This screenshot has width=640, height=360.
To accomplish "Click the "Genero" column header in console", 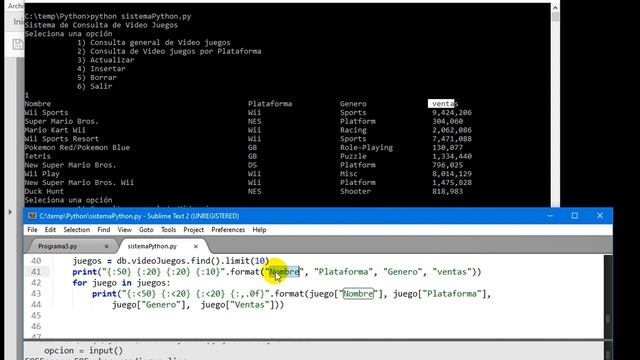I will 353,104.
